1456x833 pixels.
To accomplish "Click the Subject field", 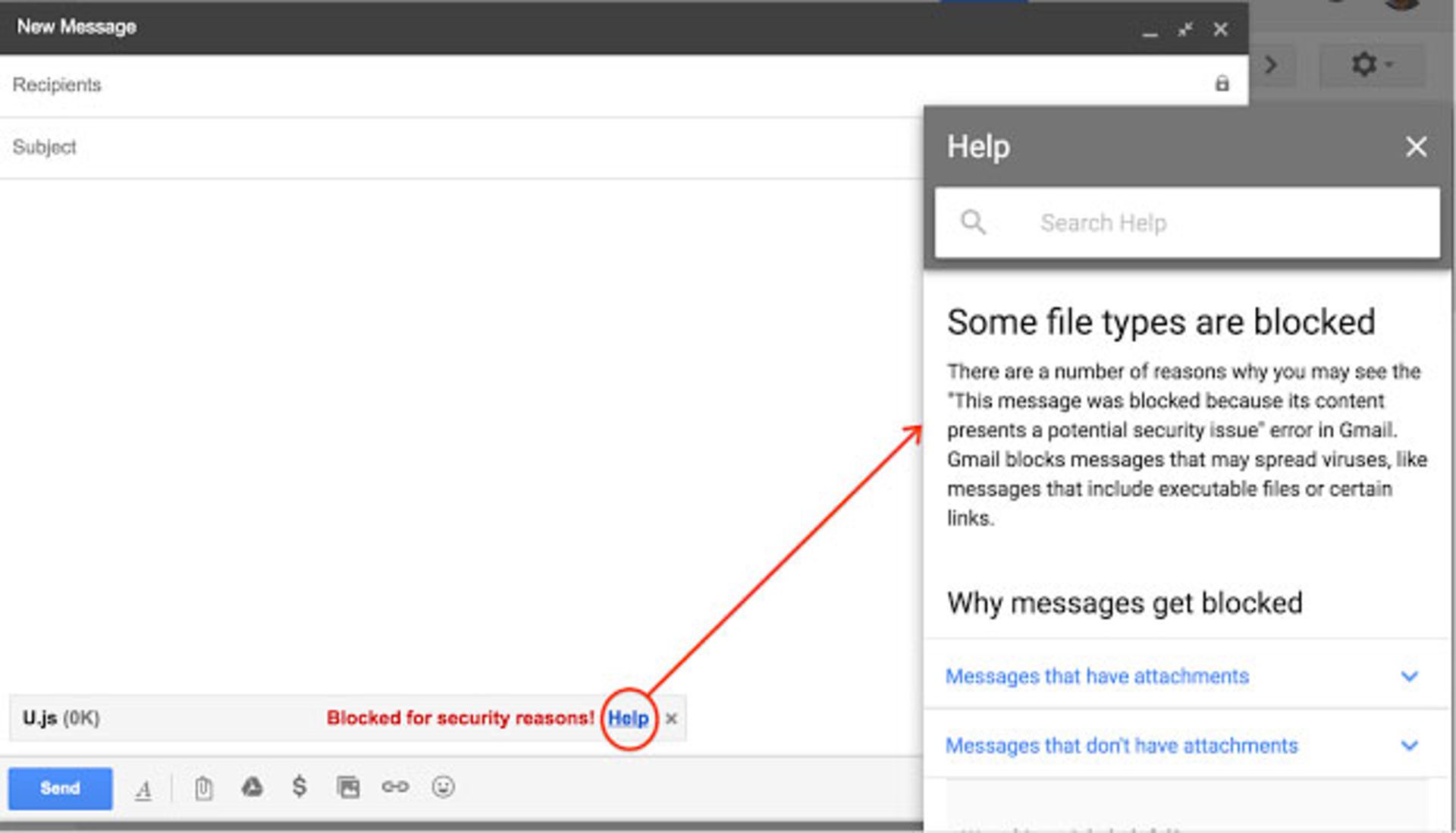I will [303, 146].
